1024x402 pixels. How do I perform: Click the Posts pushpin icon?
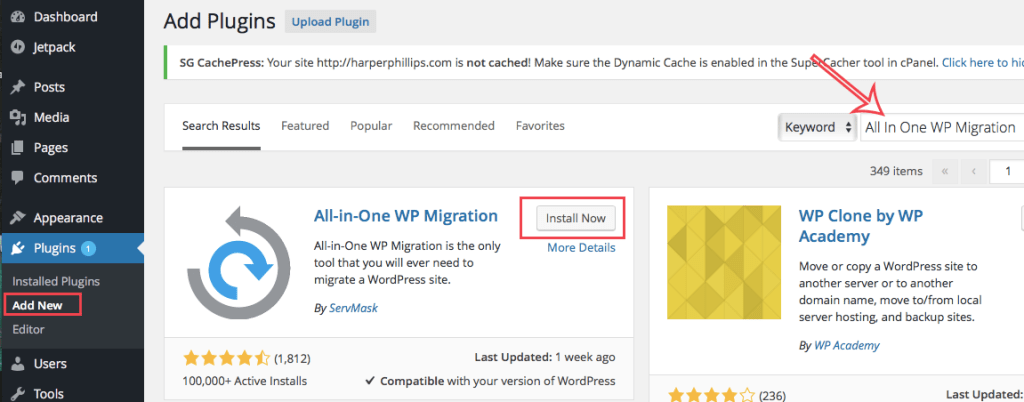click(x=17, y=87)
